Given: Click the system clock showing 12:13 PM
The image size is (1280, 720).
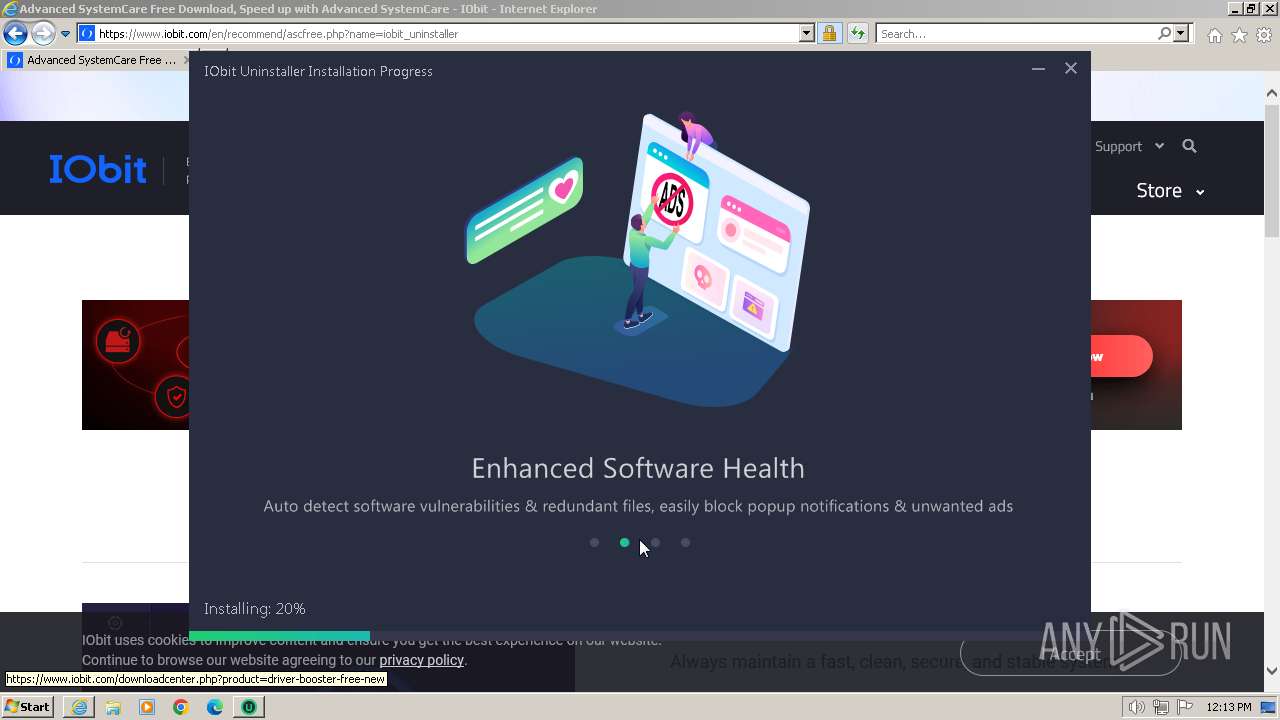Looking at the screenshot, I should point(1229,707).
